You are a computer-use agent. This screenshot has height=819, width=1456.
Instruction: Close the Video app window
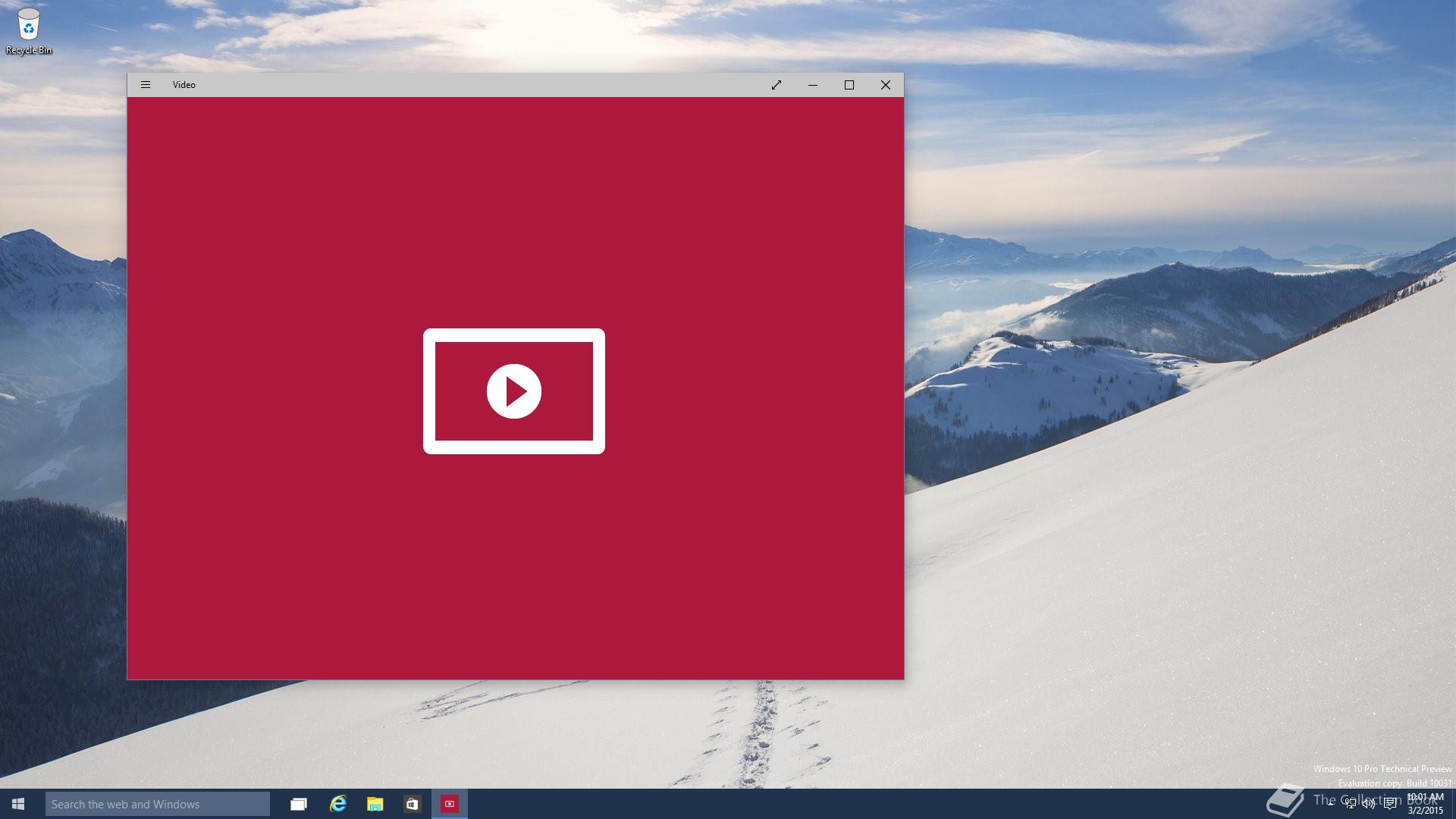[x=886, y=85]
